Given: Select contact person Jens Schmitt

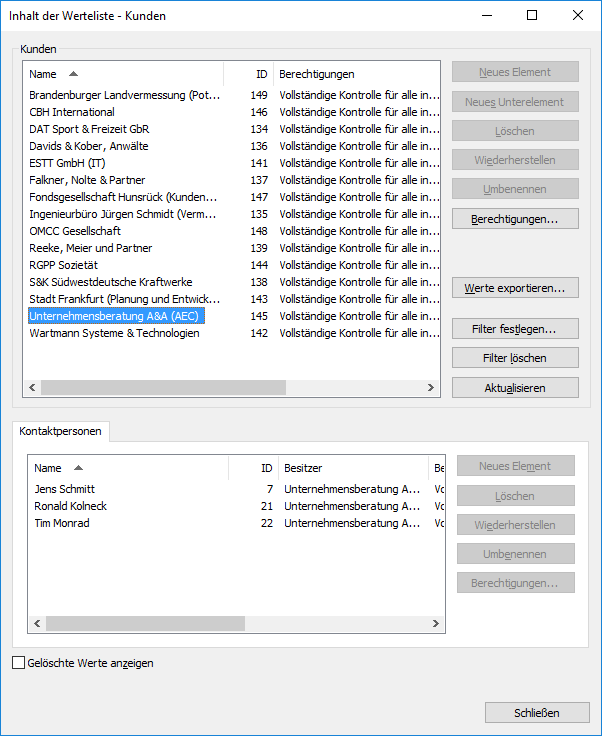Looking at the screenshot, I should coord(64,489).
